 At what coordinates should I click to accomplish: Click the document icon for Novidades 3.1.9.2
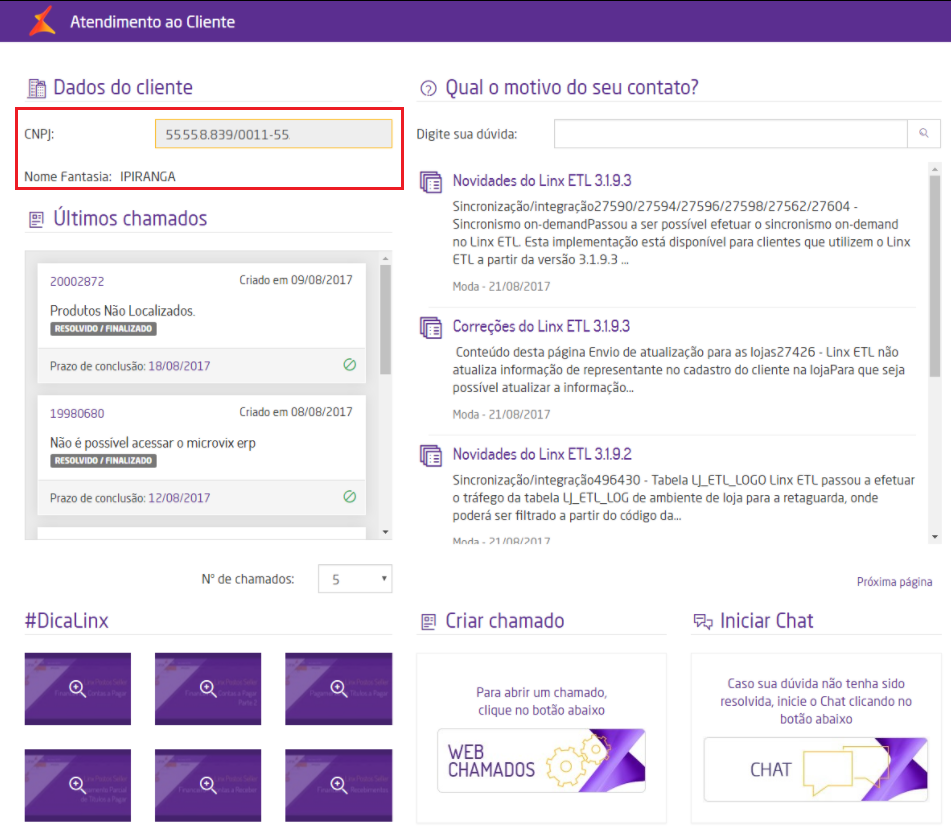coord(431,456)
